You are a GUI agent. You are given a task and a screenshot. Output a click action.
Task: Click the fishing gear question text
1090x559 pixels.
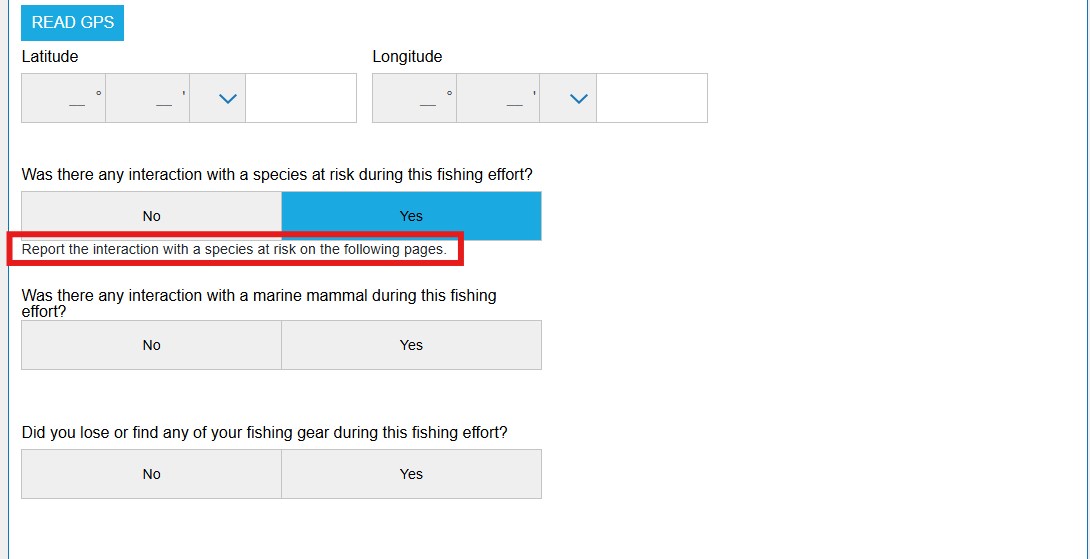264,433
